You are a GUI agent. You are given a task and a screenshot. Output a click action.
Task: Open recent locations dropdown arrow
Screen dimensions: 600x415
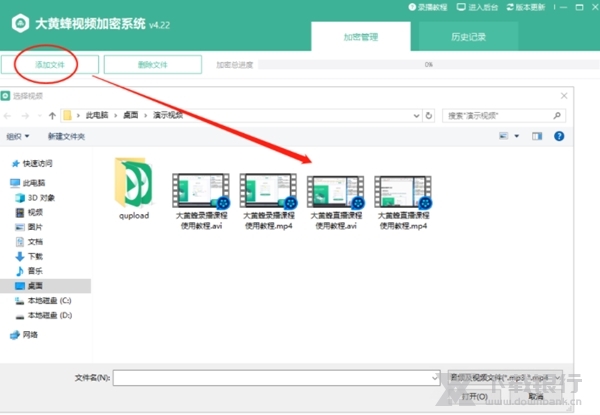(39, 116)
